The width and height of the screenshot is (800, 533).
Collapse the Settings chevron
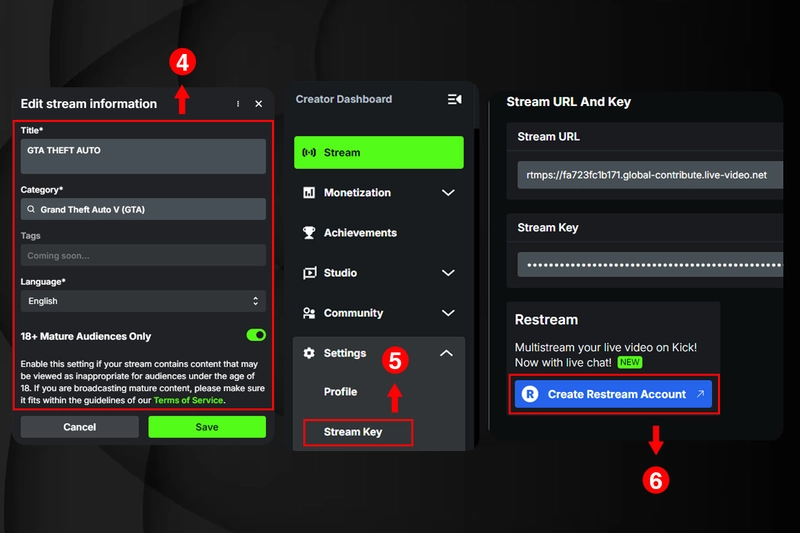tap(446, 353)
